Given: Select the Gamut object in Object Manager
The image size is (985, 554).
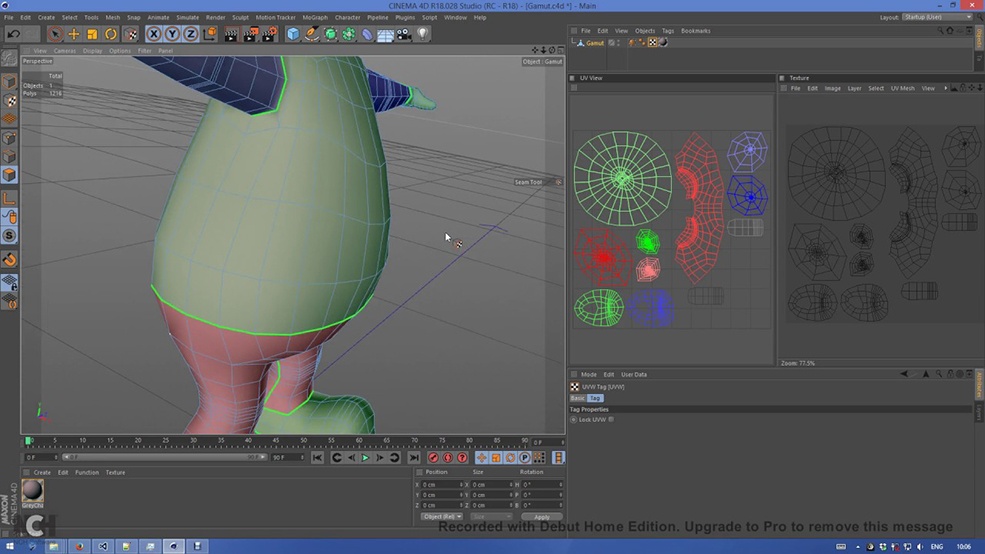Looking at the screenshot, I should pyautogui.click(x=595, y=43).
